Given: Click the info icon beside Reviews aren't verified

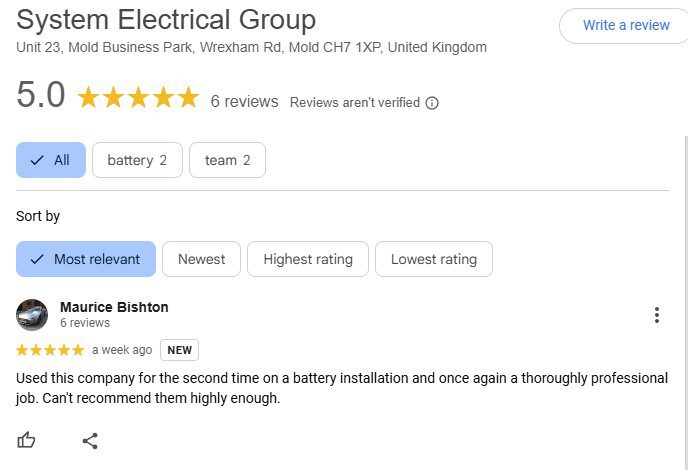Looking at the screenshot, I should (432, 103).
